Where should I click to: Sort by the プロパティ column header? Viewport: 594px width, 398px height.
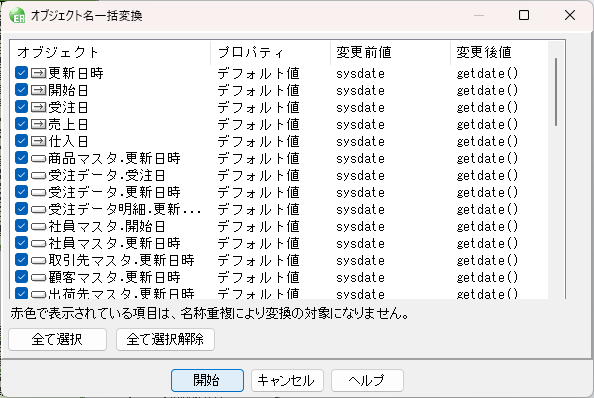(270, 52)
